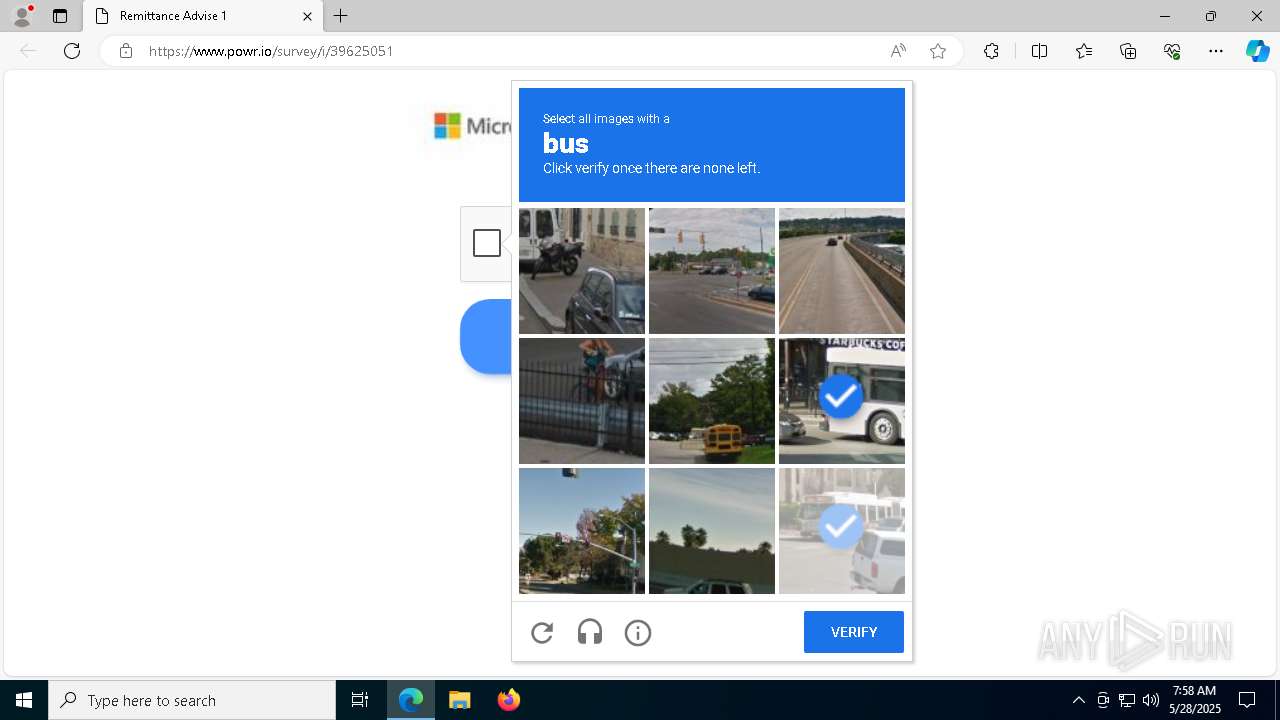
Task: Open Read aloud in address bar
Action: pyautogui.click(x=898, y=51)
